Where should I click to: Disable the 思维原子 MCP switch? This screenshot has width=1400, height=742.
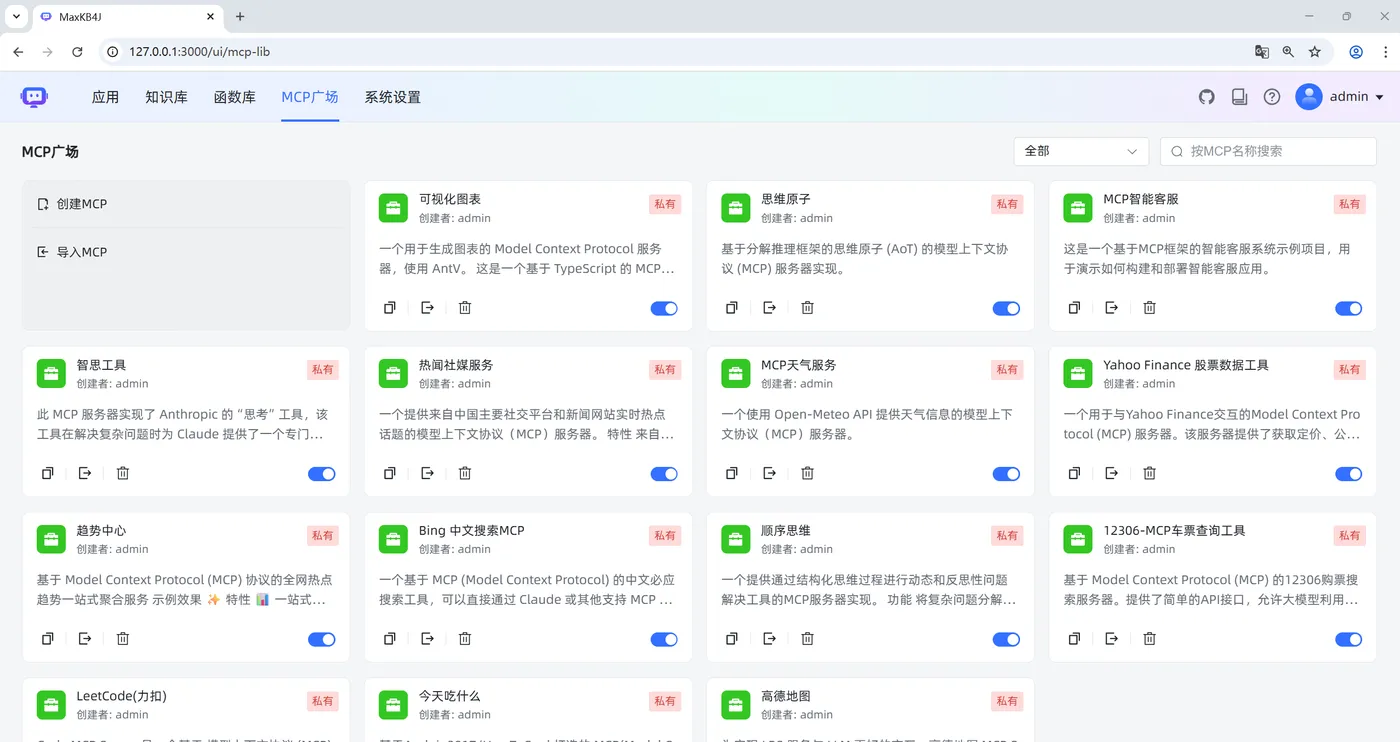click(x=1006, y=308)
